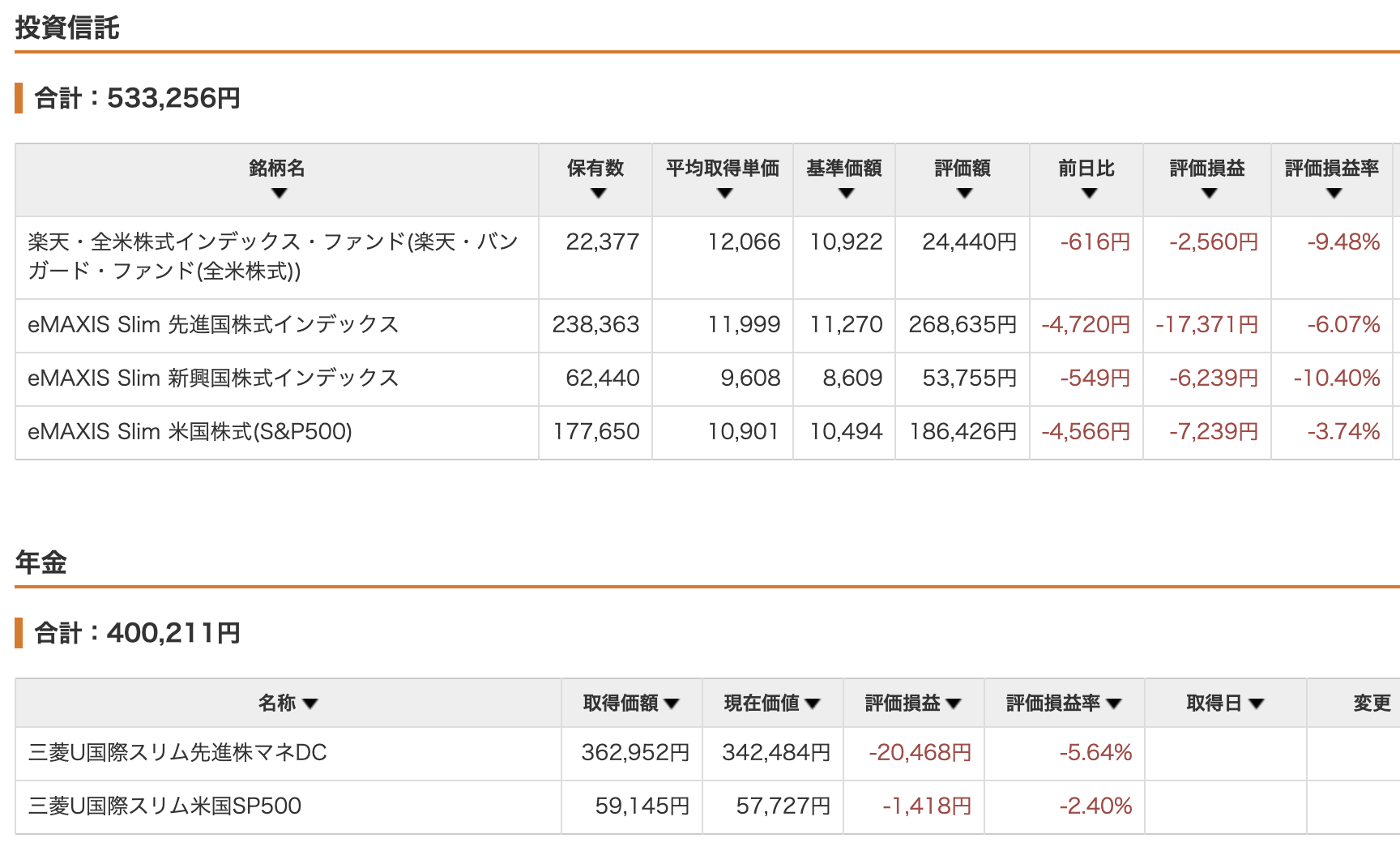Select eMAXIS Slim 先進国株式インデックス row
This screenshot has width=1400, height=851.
pos(213,325)
